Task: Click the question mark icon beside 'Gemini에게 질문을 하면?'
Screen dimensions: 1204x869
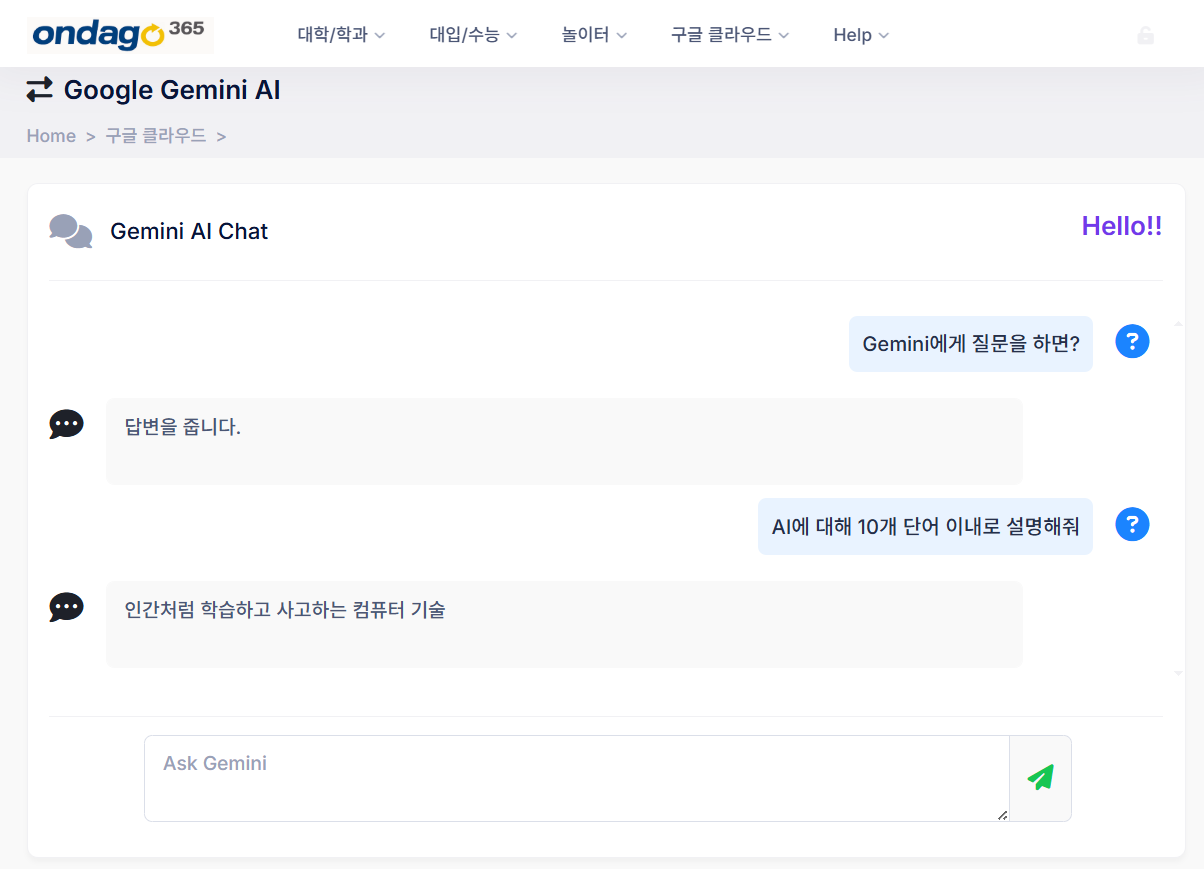Action: click(x=1132, y=342)
